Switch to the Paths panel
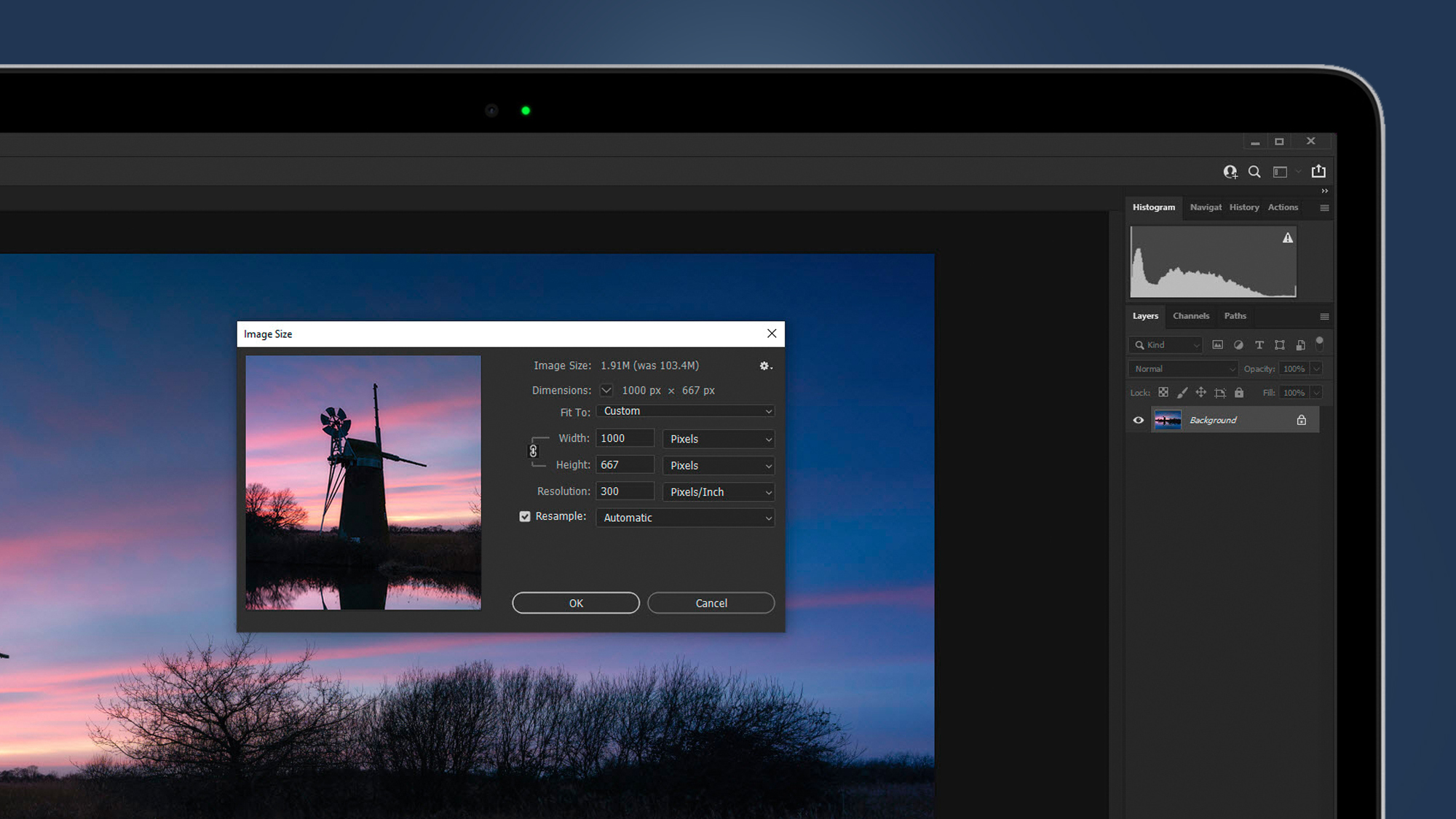Image resolution: width=1456 pixels, height=819 pixels. [1235, 316]
